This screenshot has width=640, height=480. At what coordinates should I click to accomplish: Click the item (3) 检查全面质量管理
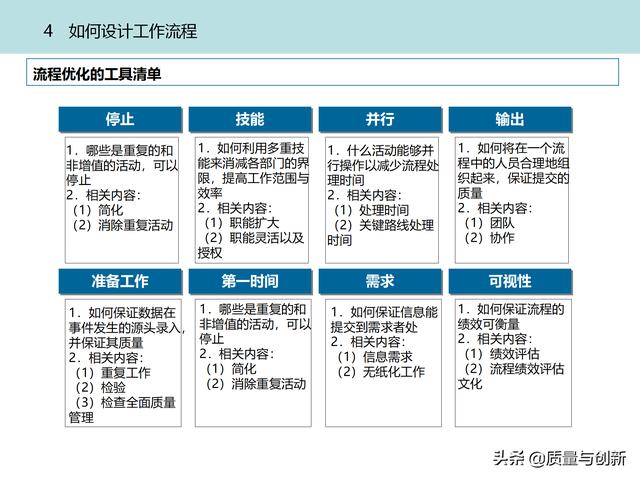[122, 410]
